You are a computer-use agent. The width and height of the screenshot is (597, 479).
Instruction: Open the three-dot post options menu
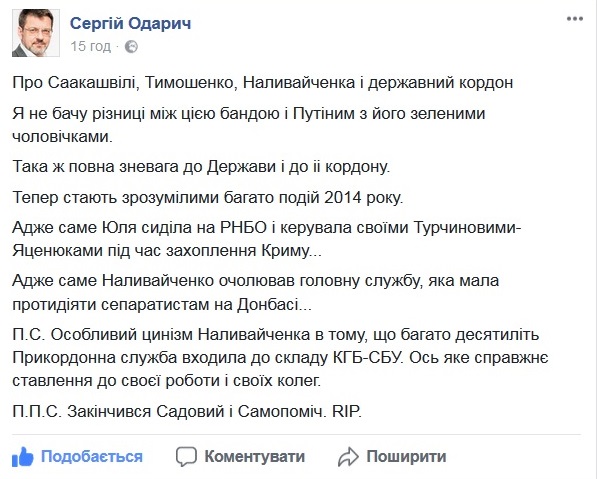[575, 19]
